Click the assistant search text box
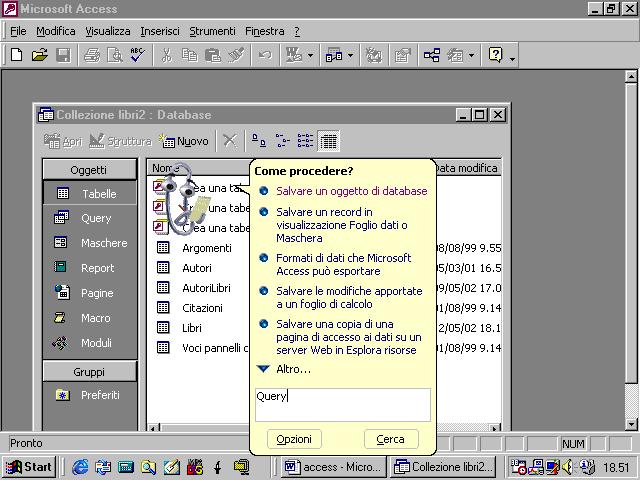 tap(343, 404)
